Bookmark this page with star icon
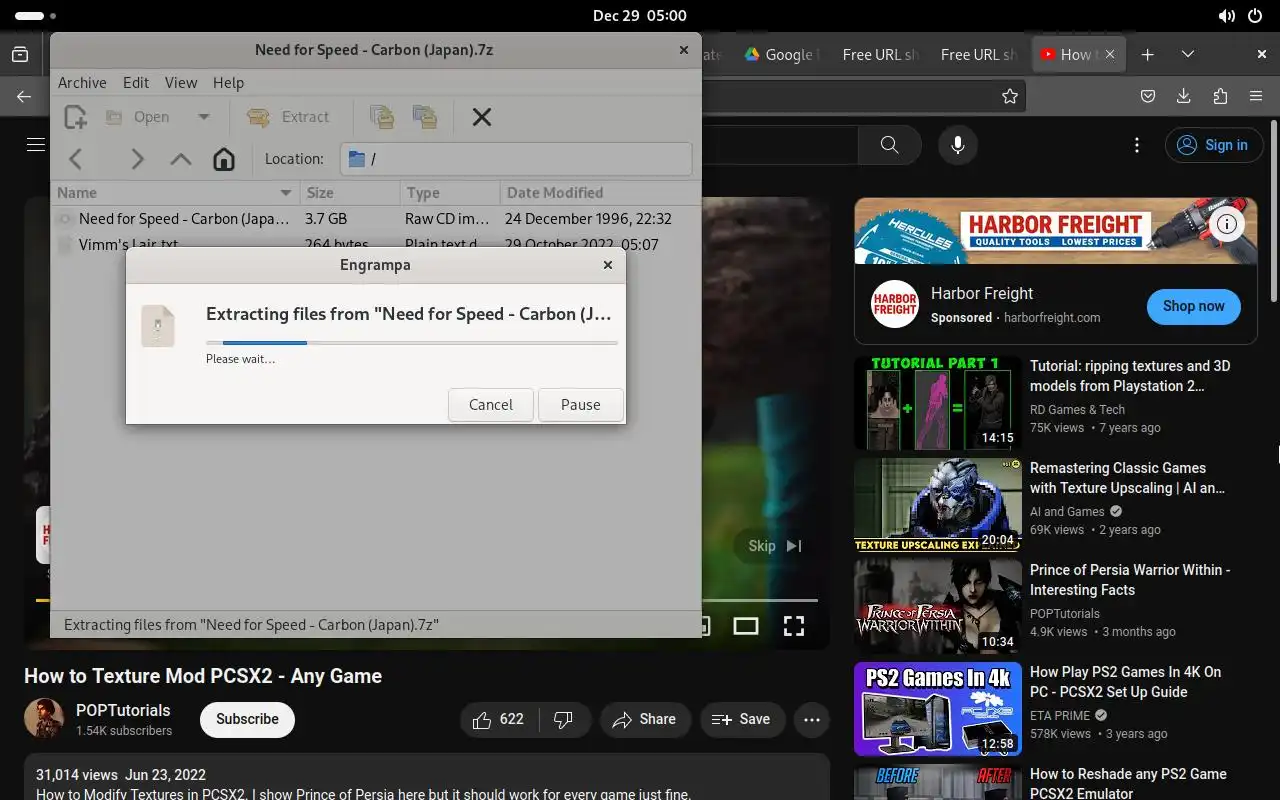Image resolution: width=1280 pixels, height=800 pixels. coord(1010,97)
